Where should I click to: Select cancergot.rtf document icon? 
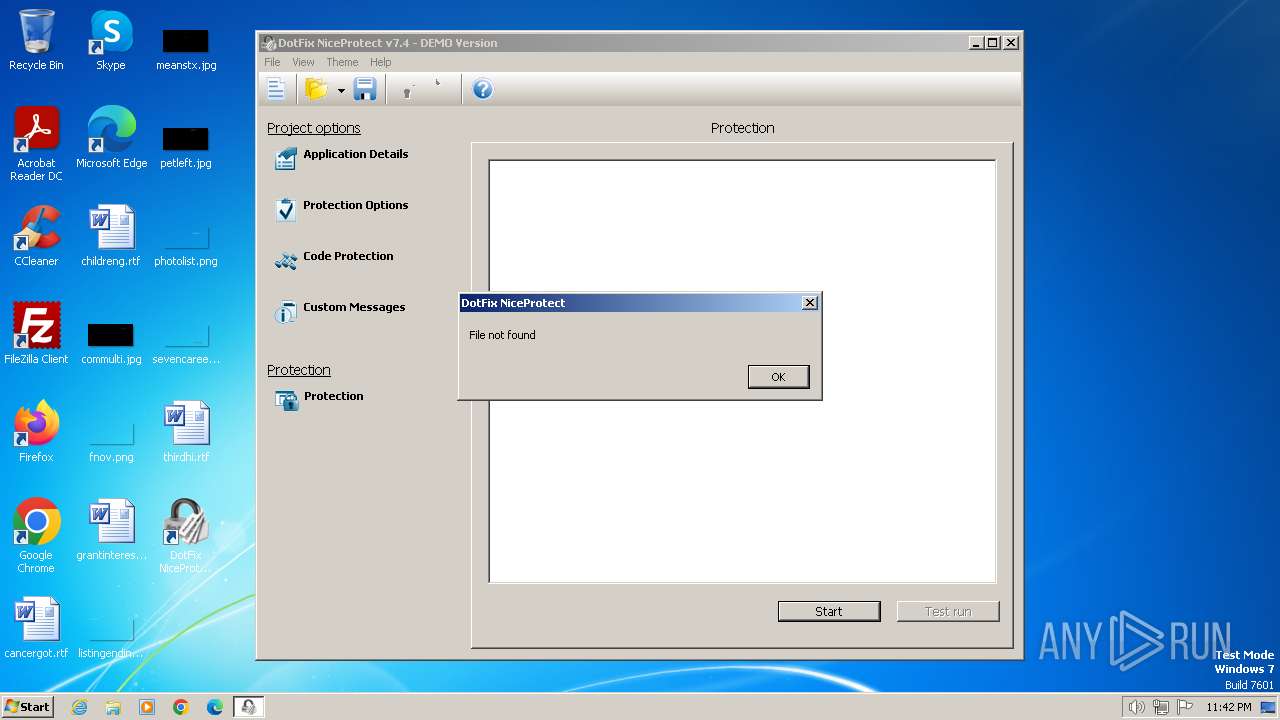coord(36,628)
